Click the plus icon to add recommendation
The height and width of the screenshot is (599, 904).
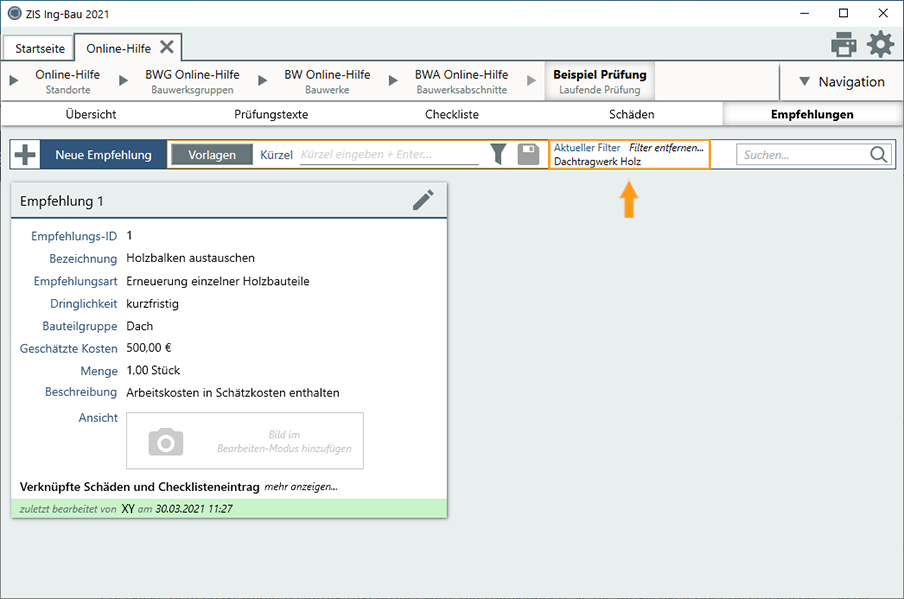[x=25, y=155]
